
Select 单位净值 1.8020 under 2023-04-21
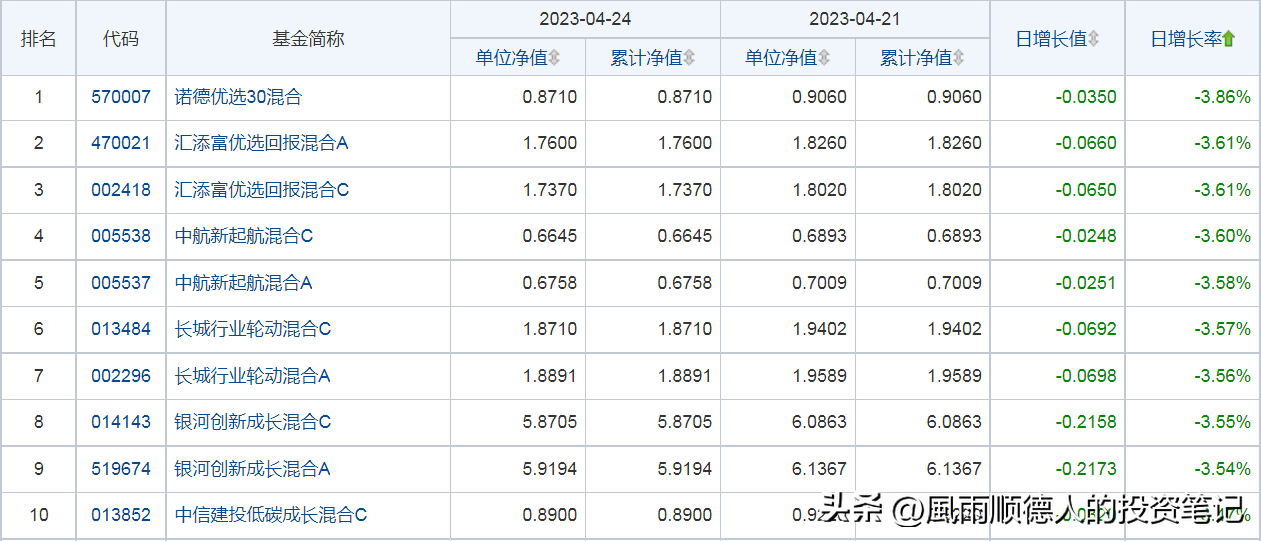(820, 190)
